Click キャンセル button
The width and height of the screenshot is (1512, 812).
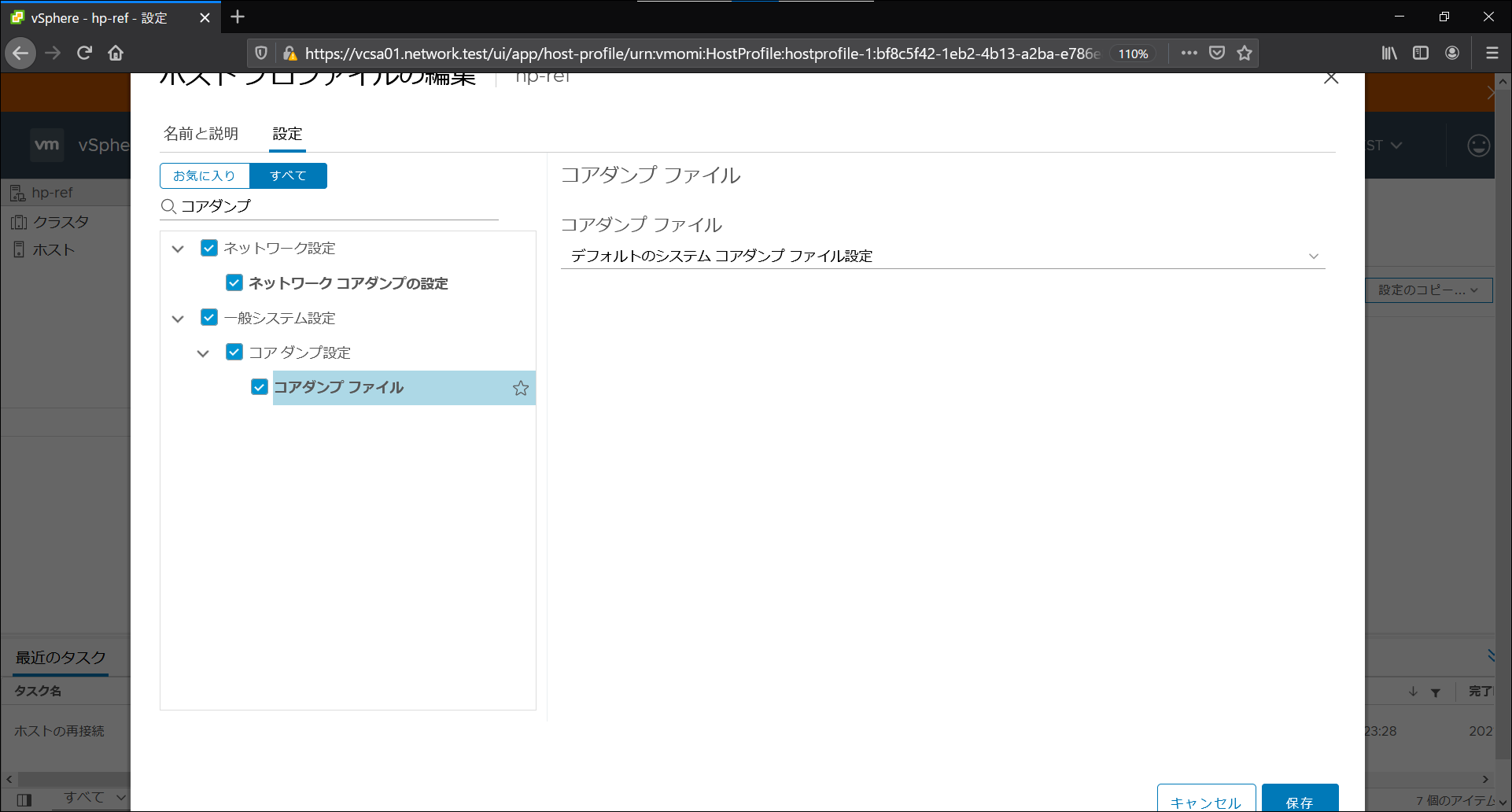click(1206, 799)
